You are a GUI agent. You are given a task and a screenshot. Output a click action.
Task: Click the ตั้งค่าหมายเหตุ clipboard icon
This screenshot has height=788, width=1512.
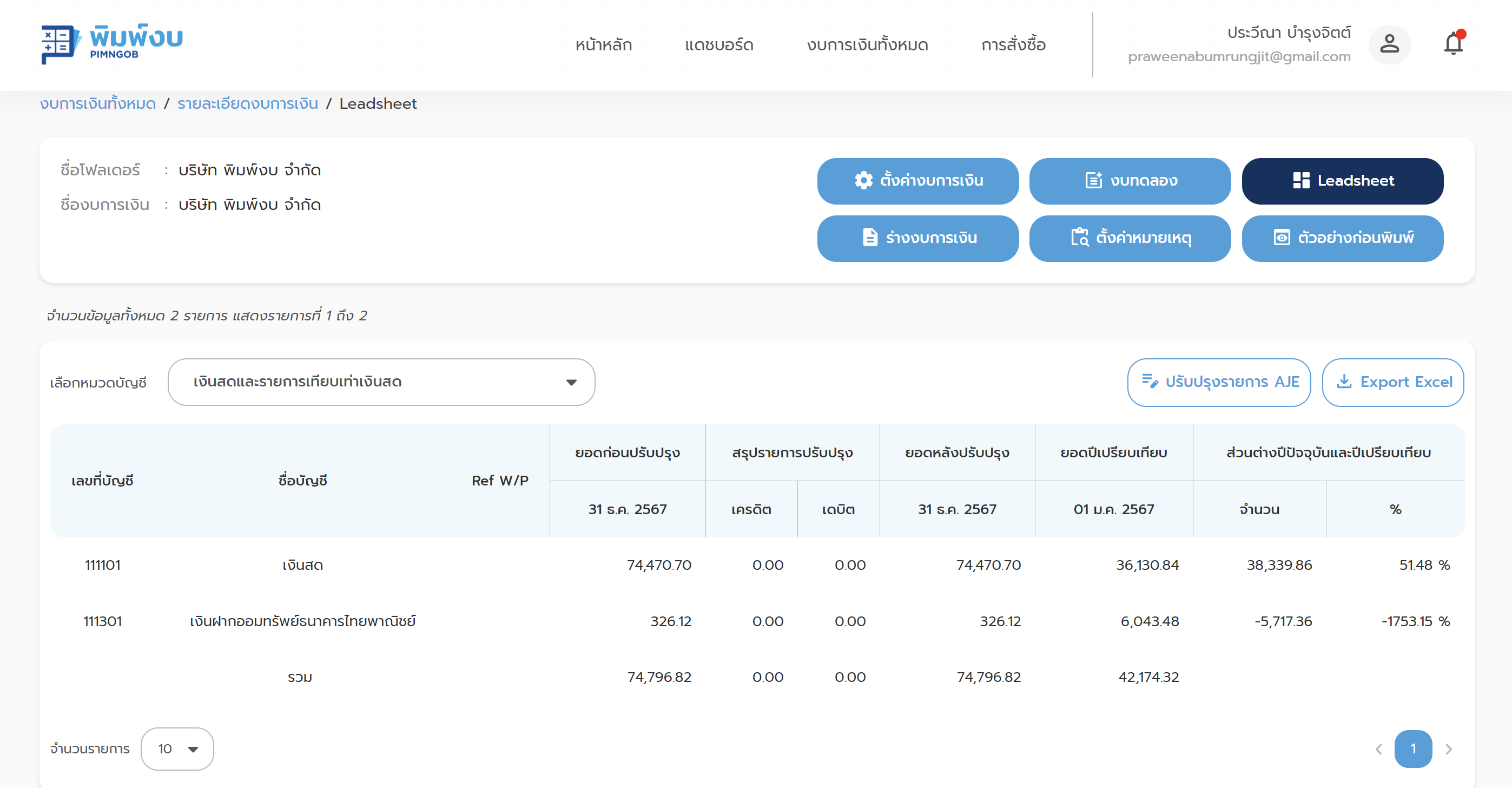1079,238
